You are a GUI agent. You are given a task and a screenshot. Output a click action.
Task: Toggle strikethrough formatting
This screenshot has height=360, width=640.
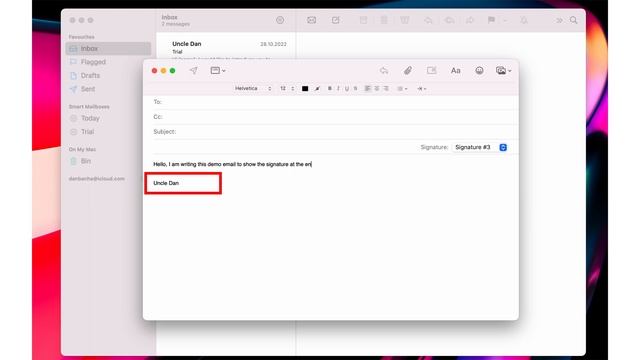coord(356,89)
